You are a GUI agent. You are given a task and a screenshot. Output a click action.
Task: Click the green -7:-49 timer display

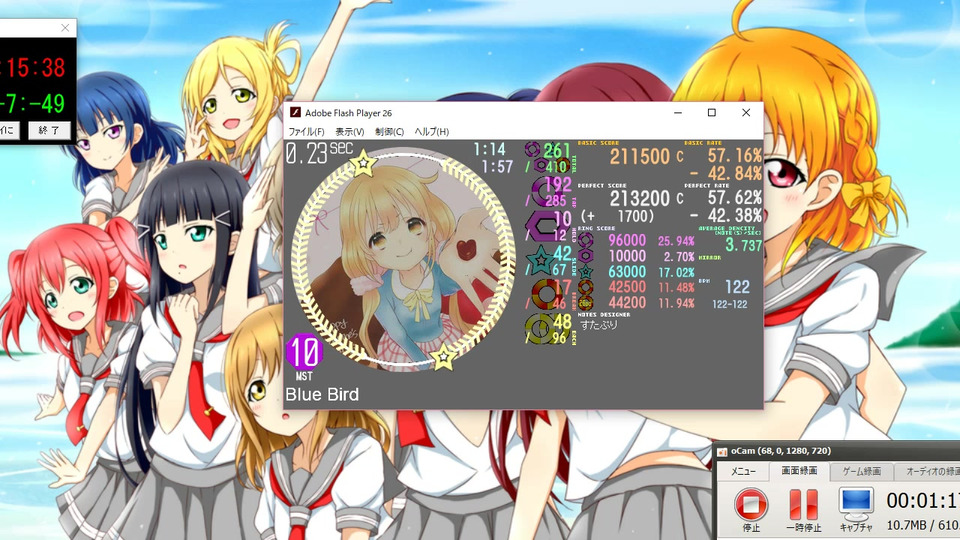[x=32, y=103]
